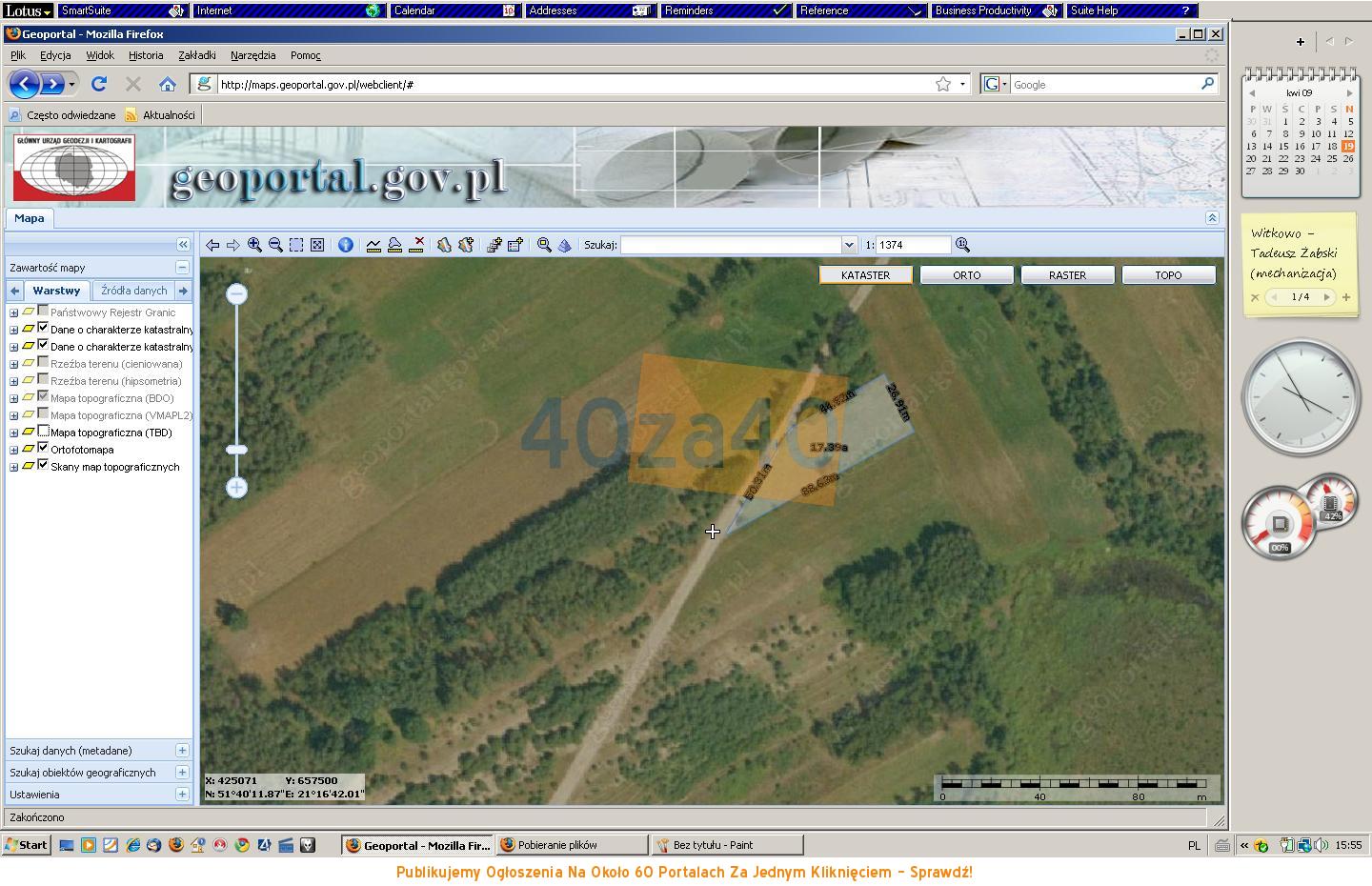Clear measurements with the red X tool
The image size is (1372, 886).
click(416, 245)
